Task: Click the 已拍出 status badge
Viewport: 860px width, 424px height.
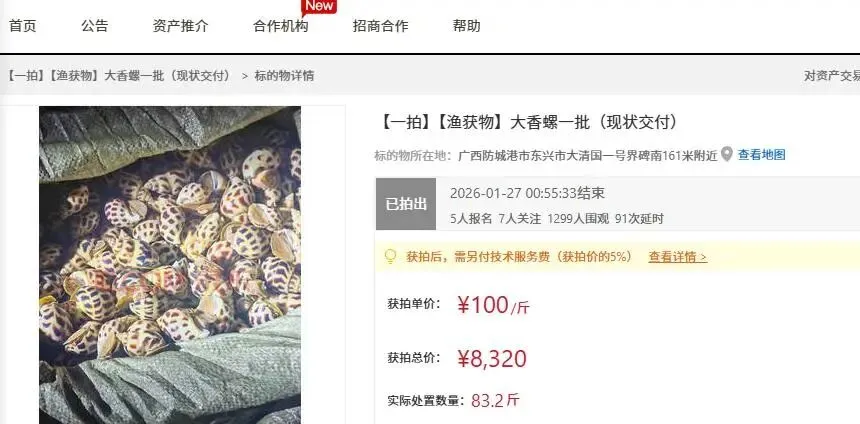Action: [406, 204]
